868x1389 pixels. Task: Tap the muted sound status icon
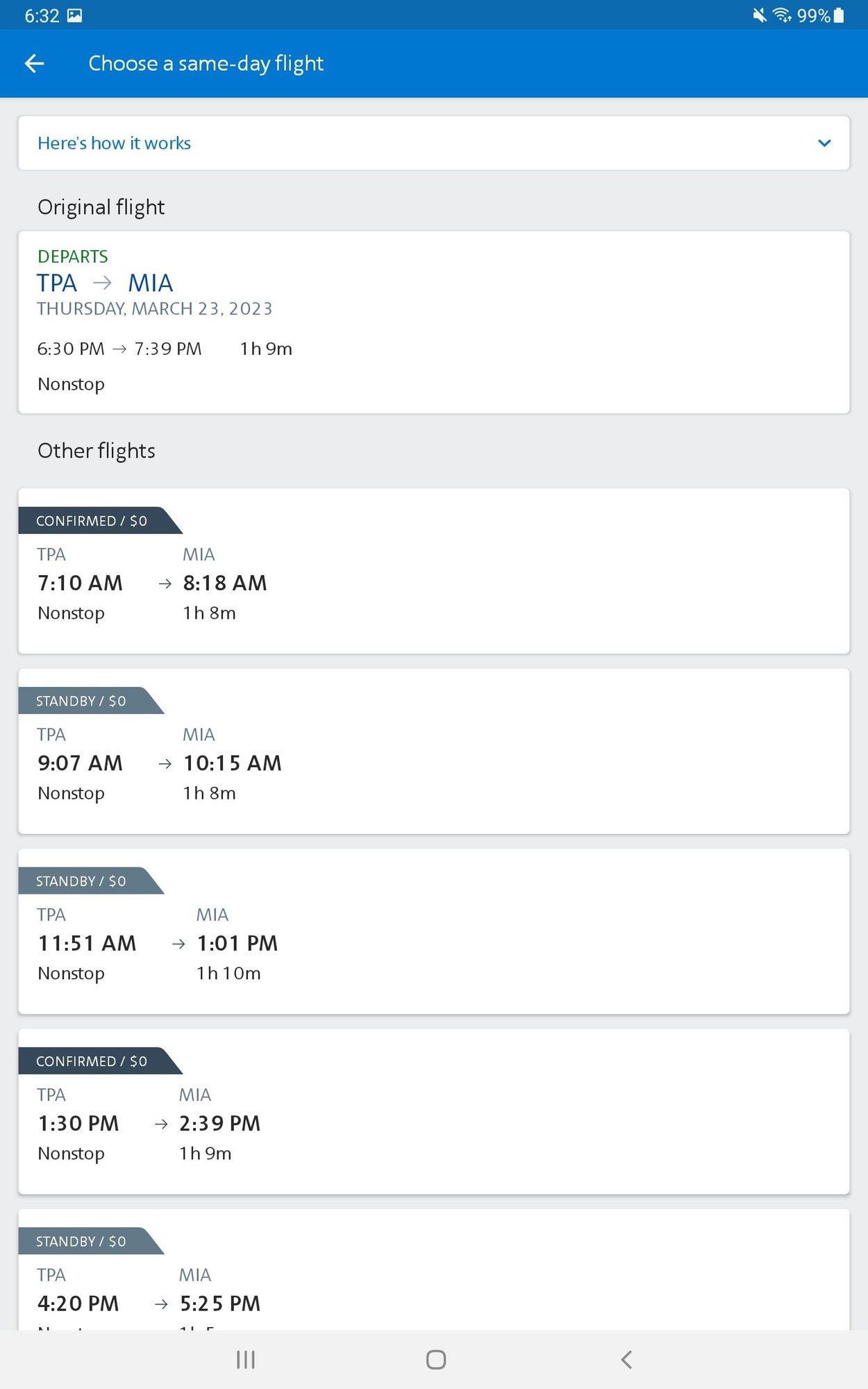(760, 15)
